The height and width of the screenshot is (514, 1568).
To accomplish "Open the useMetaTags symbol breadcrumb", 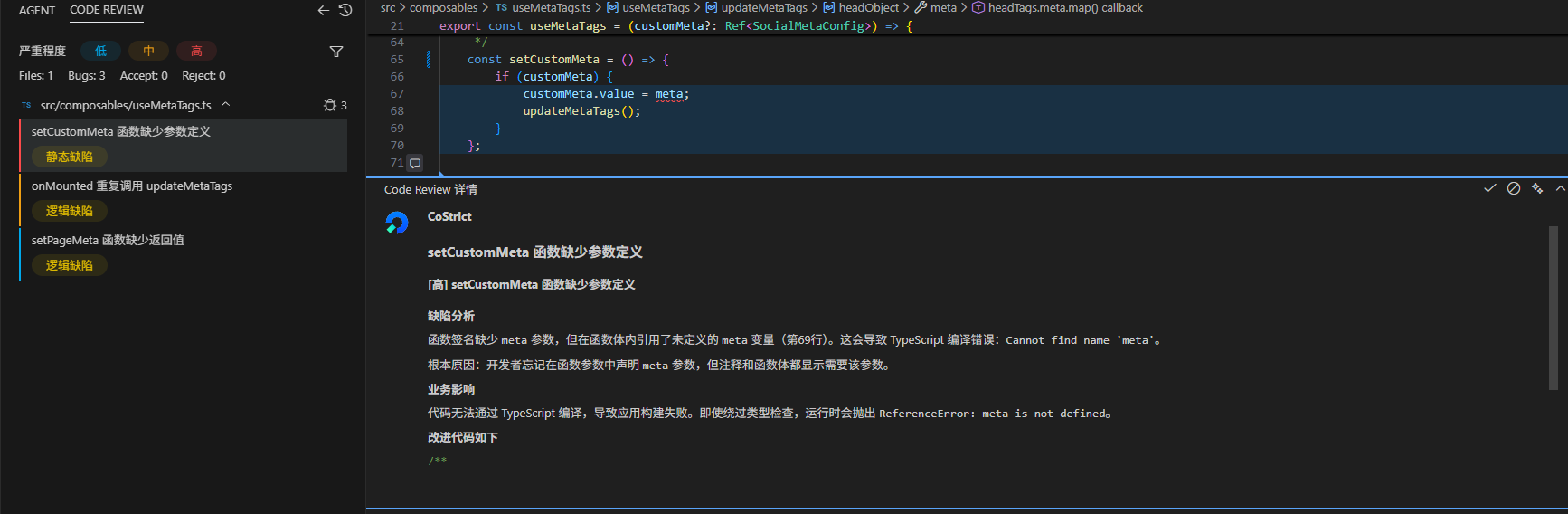I will tap(656, 8).
